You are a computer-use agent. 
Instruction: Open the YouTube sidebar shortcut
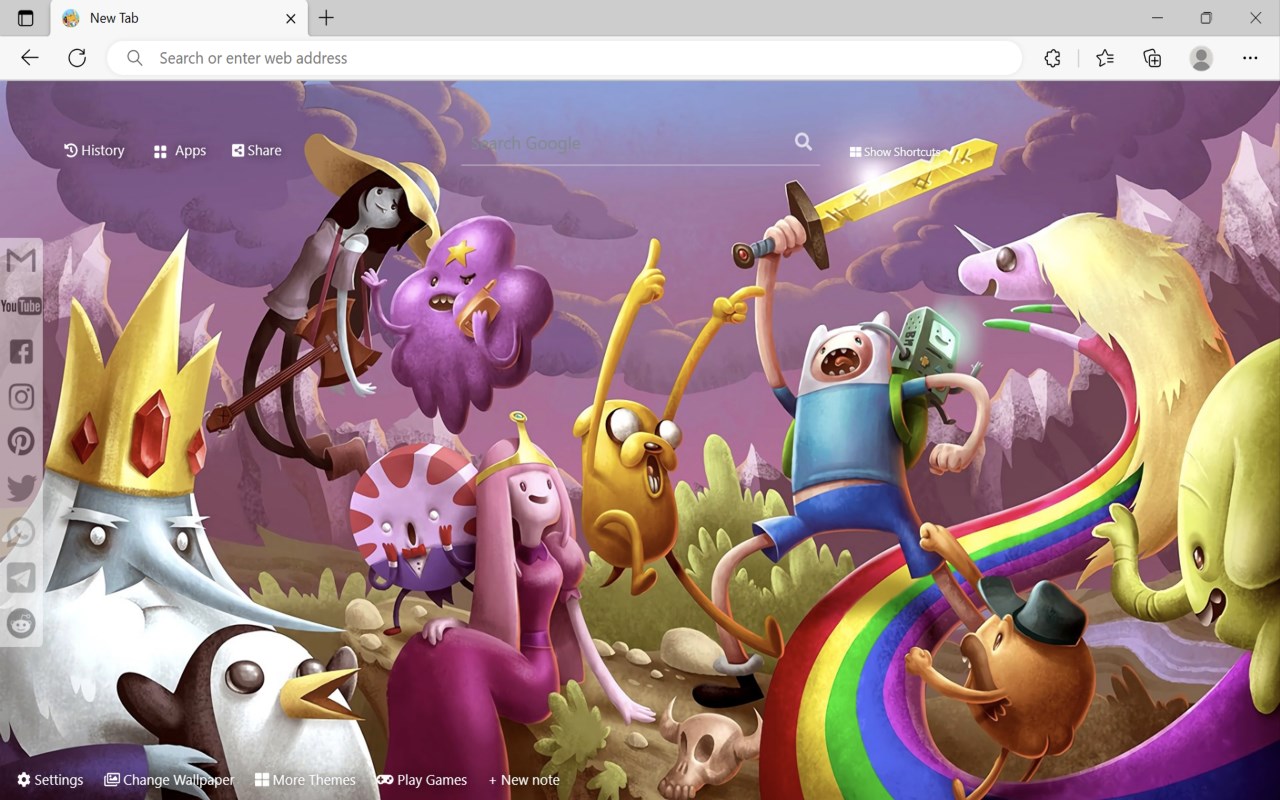click(21, 306)
